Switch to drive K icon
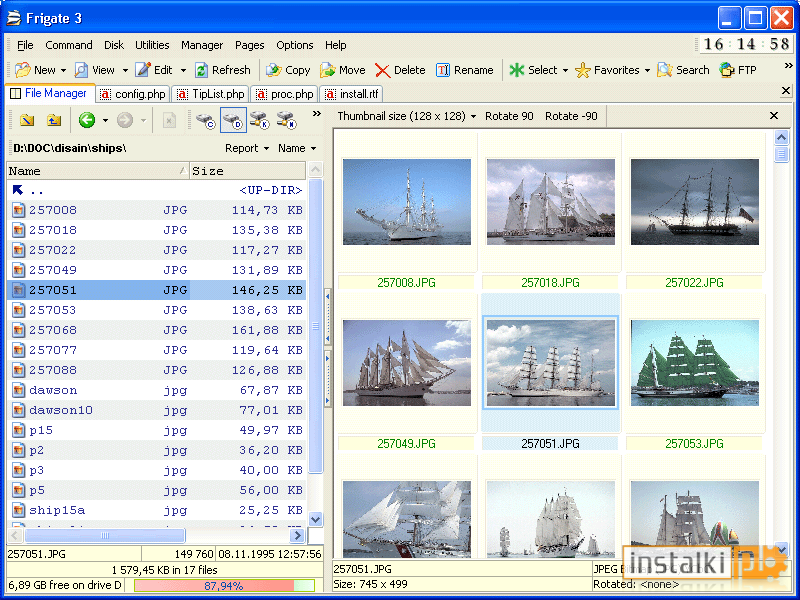 (260, 121)
